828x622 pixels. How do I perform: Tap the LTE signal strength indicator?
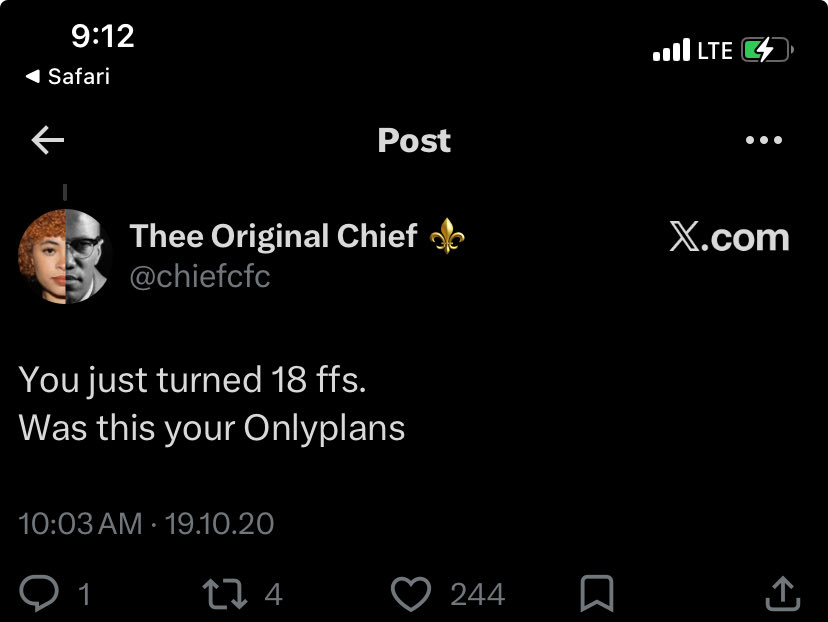[x=692, y=50]
